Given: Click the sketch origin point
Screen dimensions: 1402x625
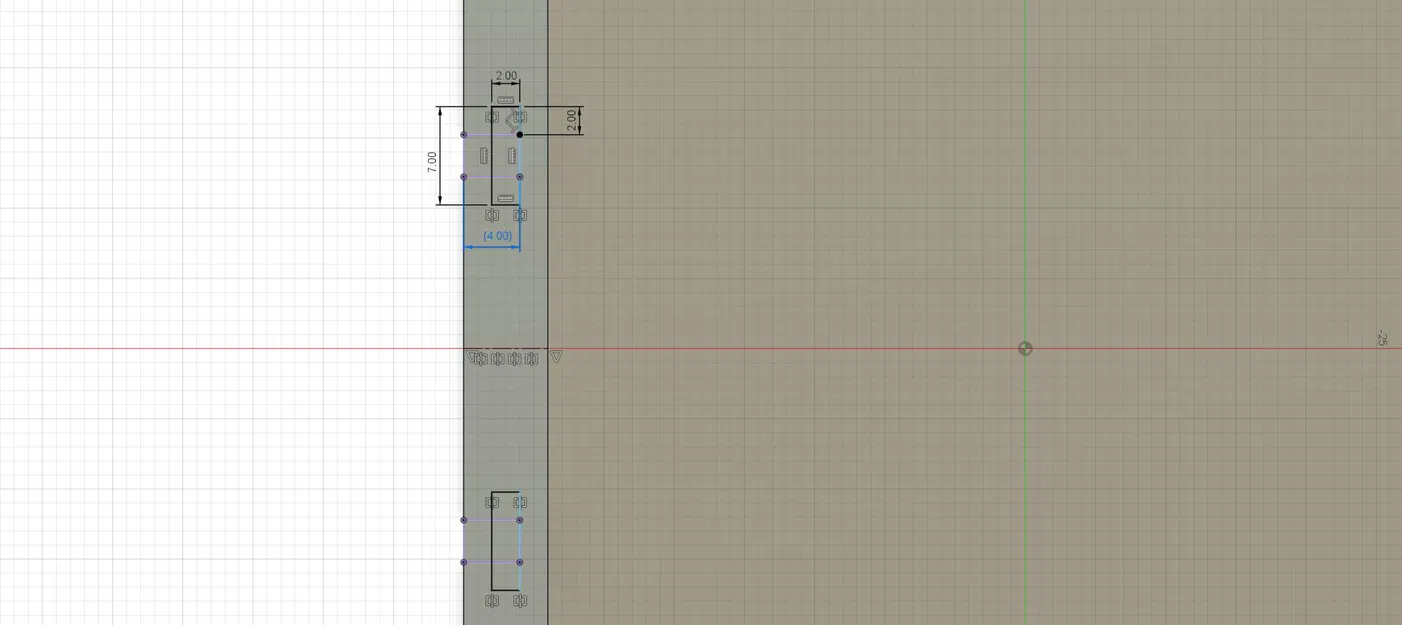Looking at the screenshot, I should (x=1025, y=348).
